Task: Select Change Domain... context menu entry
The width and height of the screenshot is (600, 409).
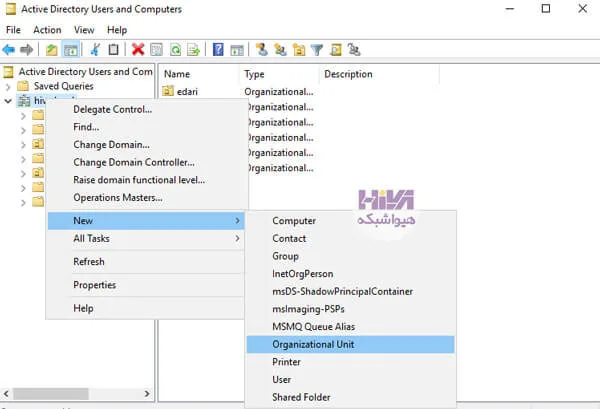Action: click(x=145, y=145)
